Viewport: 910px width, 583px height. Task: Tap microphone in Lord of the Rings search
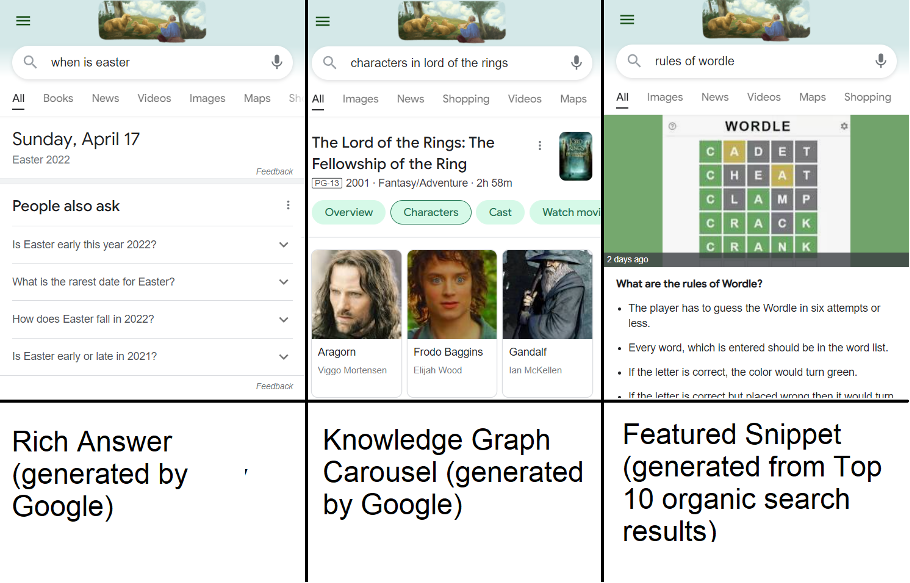[576, 62]
